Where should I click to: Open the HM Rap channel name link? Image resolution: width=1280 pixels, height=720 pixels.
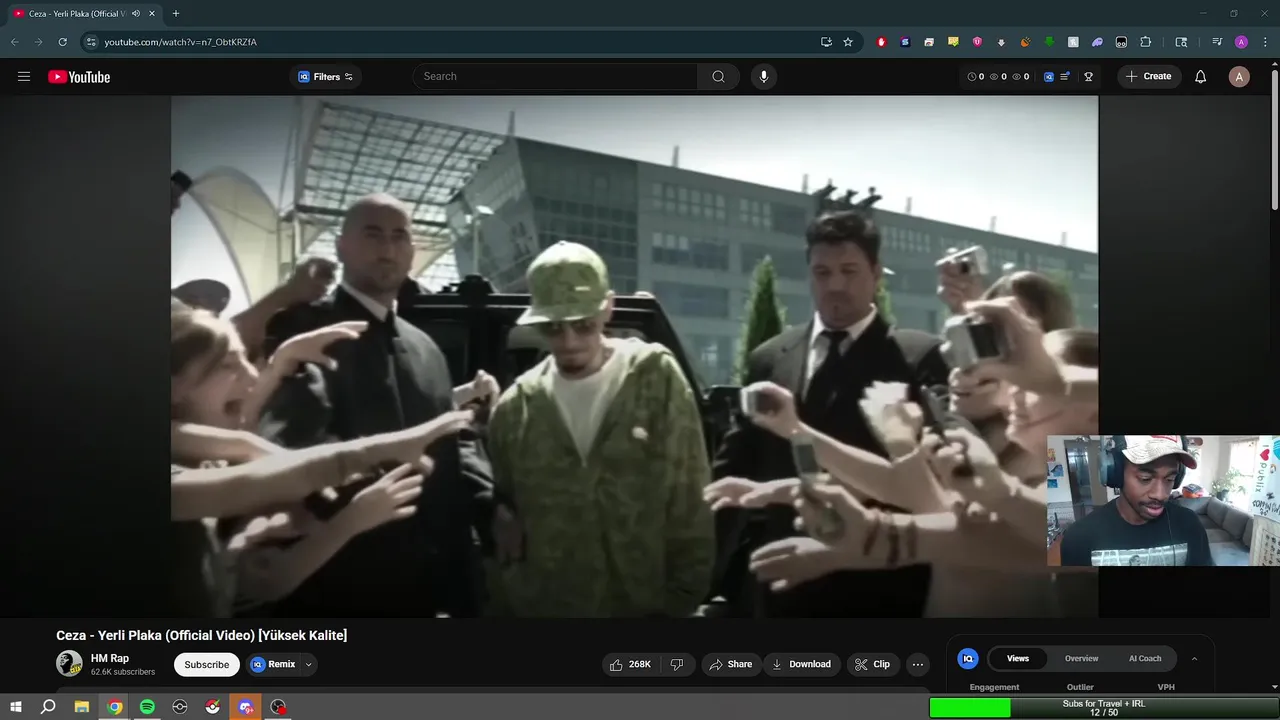110,658
